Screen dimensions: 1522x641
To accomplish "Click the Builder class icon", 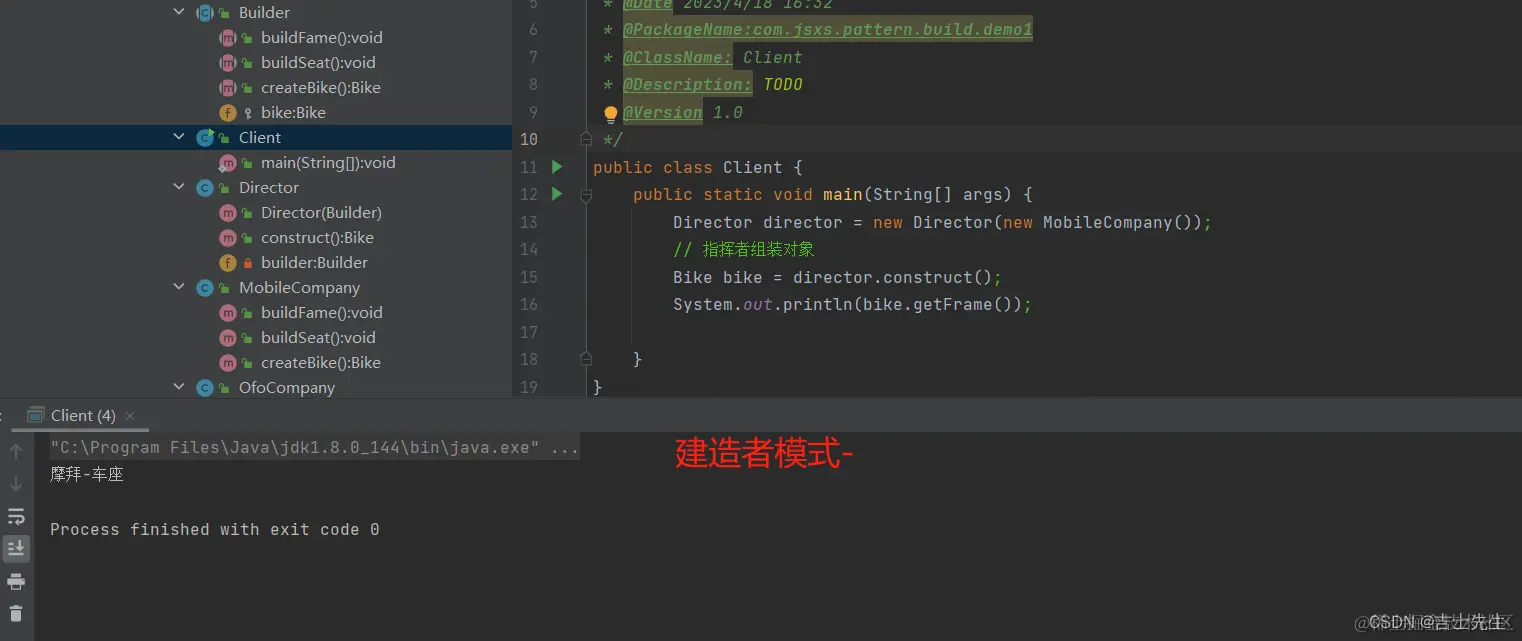I will [x=205, y=12].
